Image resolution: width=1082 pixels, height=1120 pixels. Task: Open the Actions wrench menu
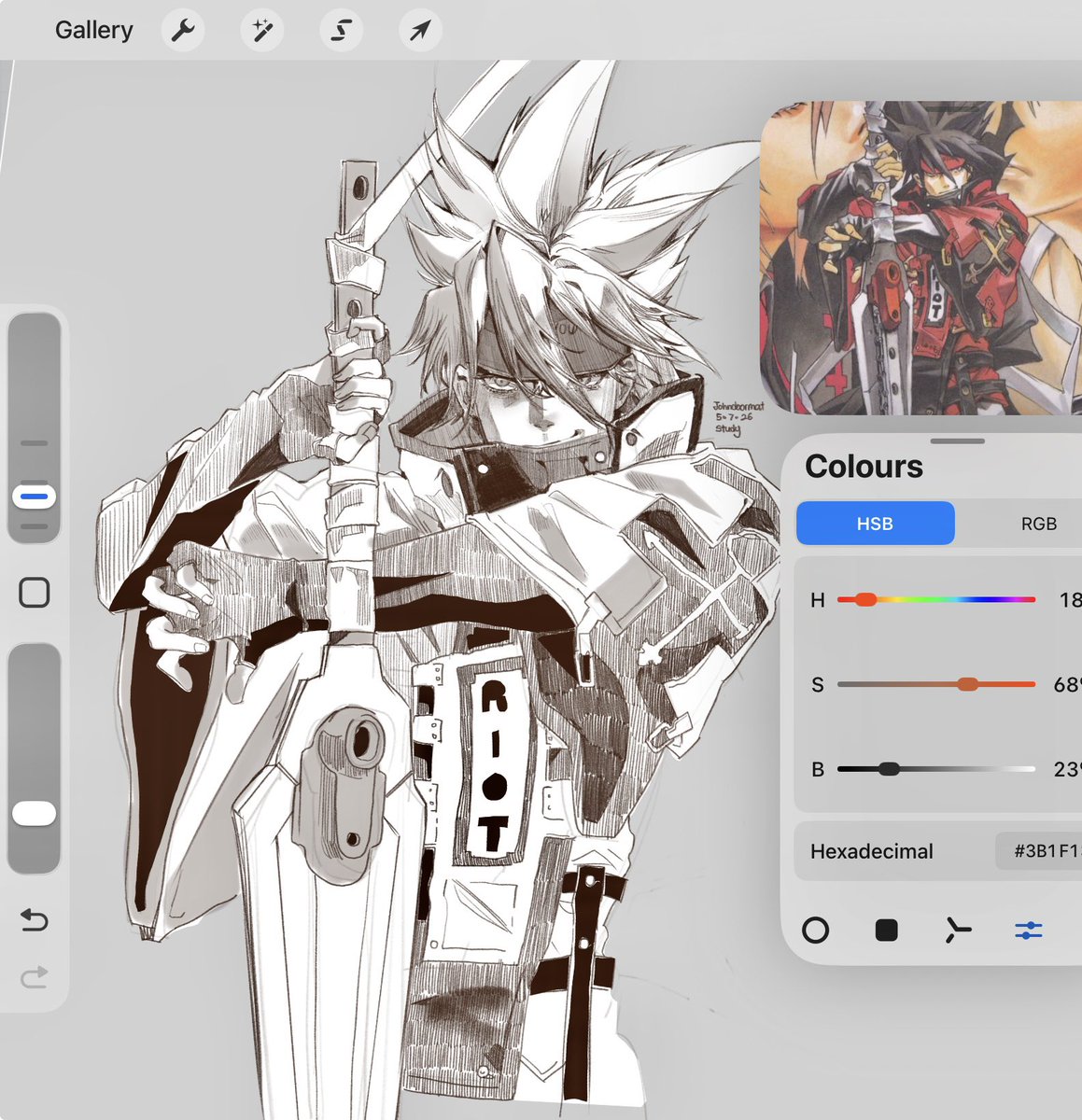click(x=183, y=30)
